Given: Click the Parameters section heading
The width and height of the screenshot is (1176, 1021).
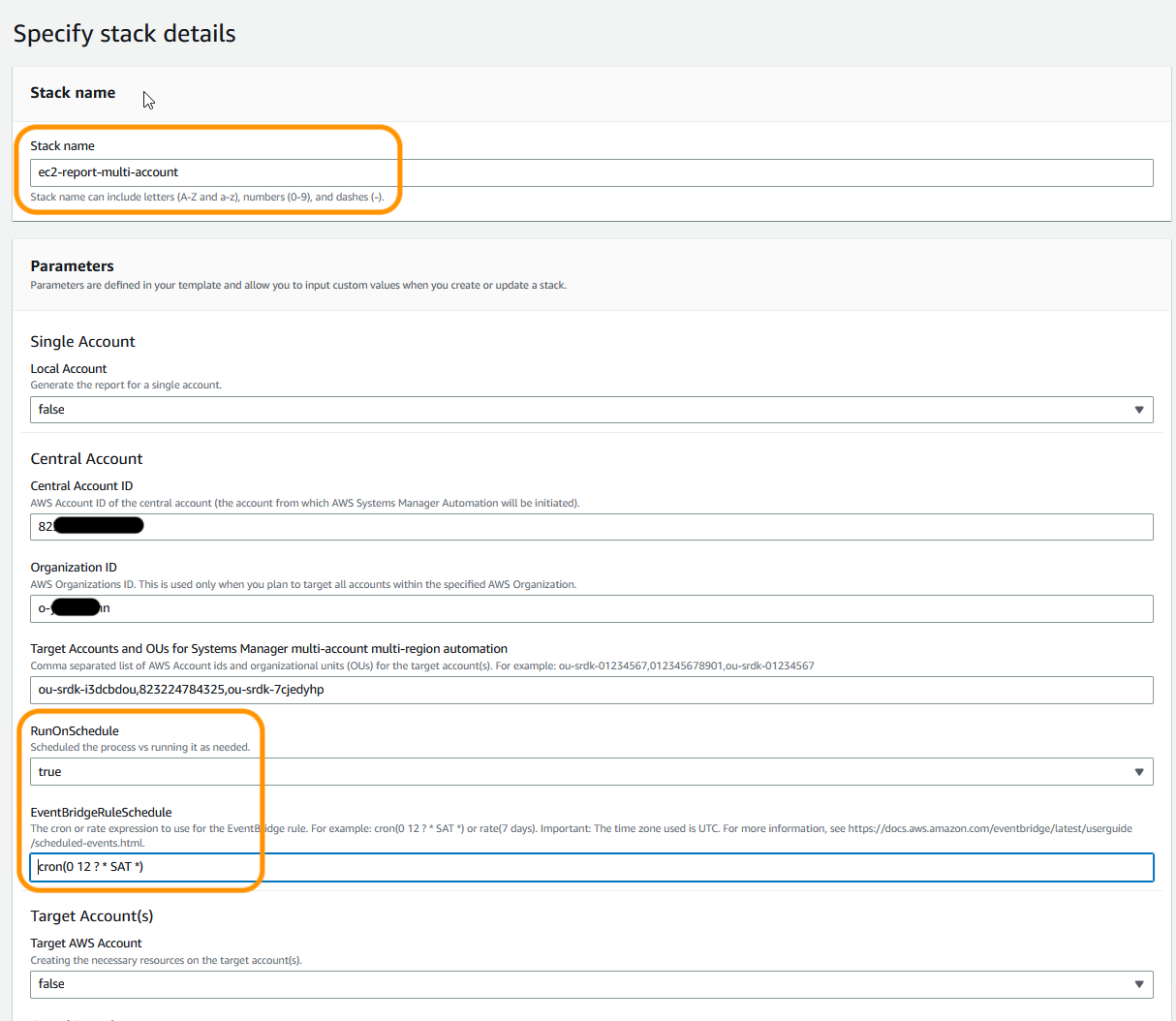Looking at the screenshot, I should (73, 265).
